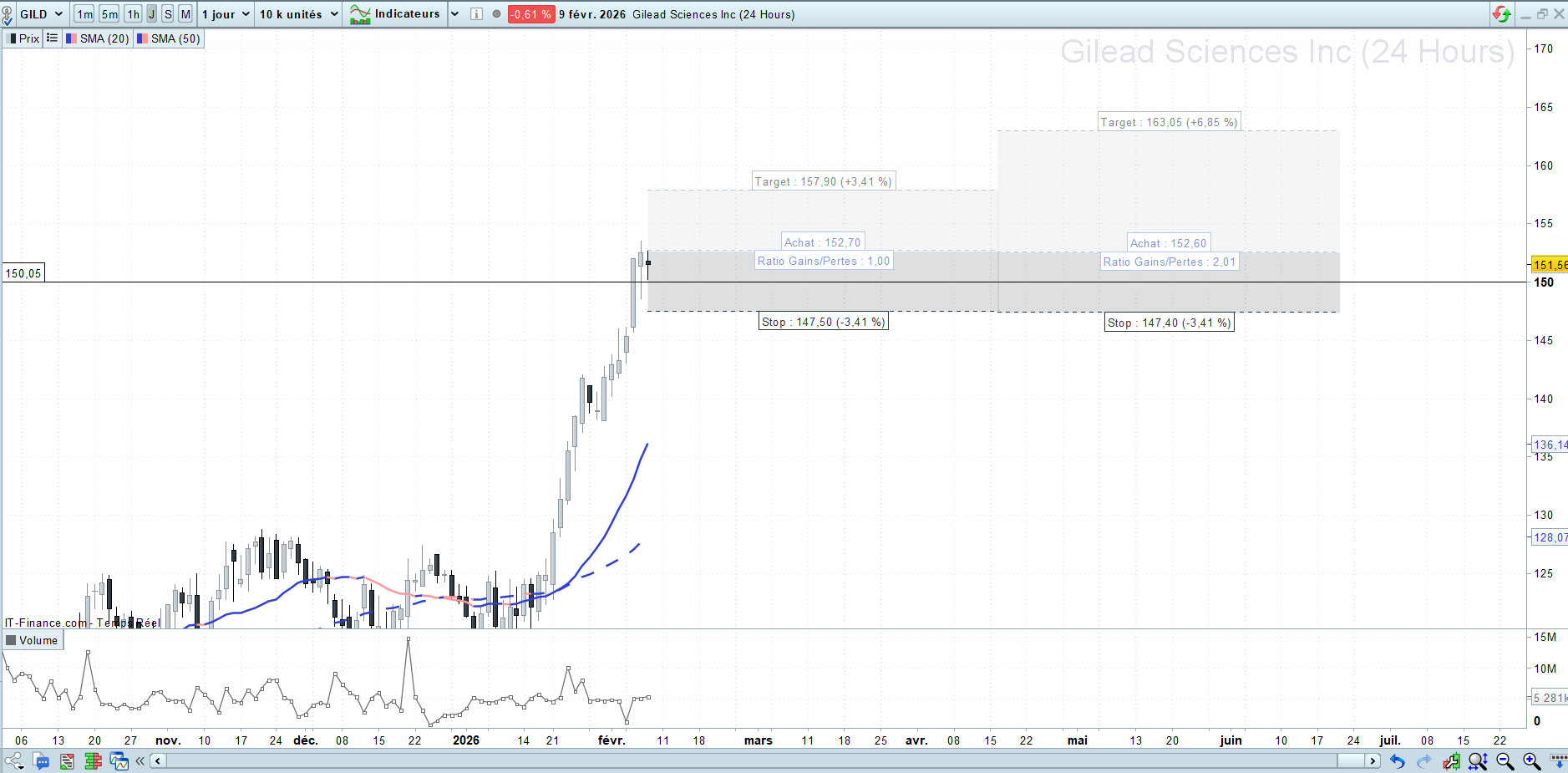The height and width of the screenshot is (773, 1568).
Task: Click the 150,05 horizontal line price label
Action: pos(23,273)
